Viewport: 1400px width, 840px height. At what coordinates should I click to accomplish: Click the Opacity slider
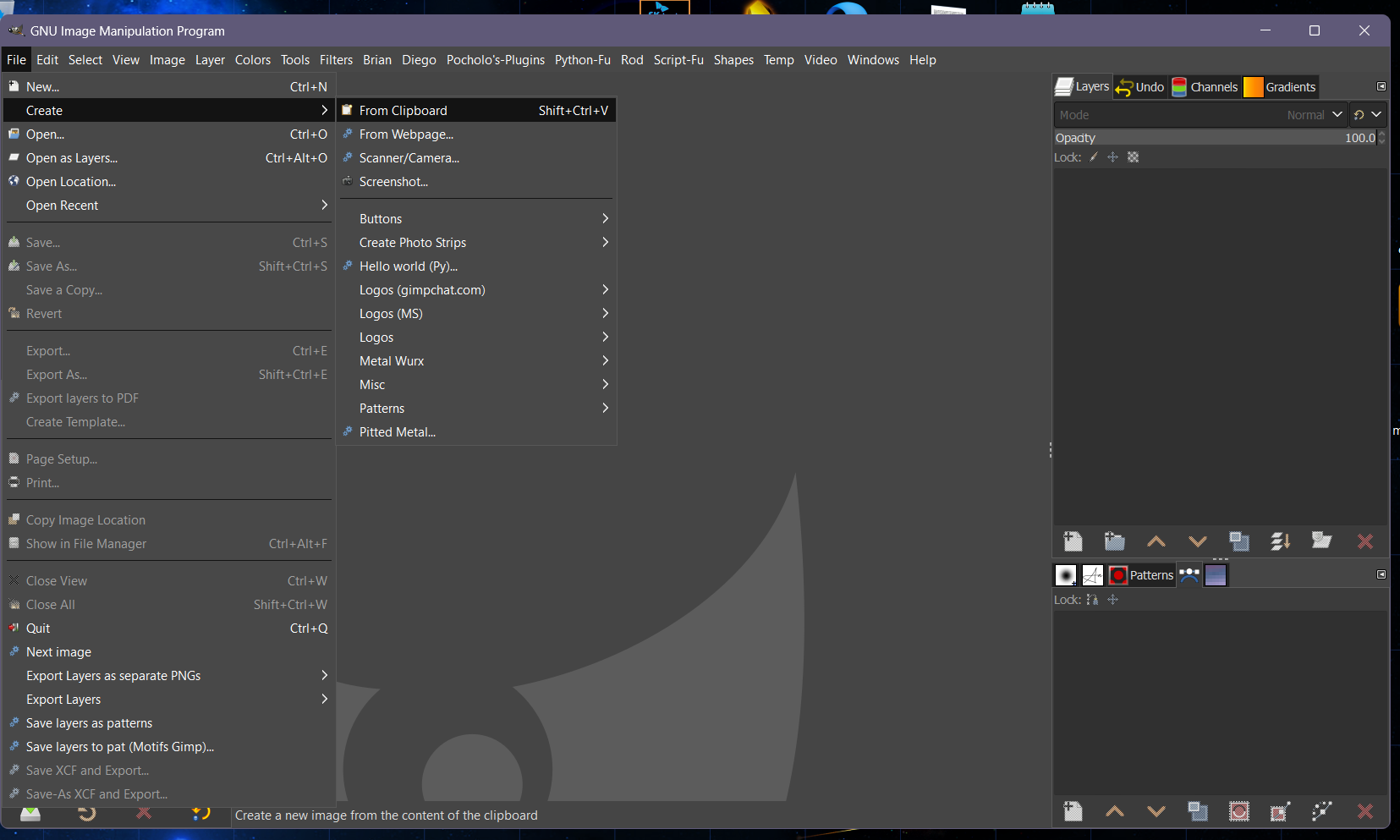point(1216,138)
